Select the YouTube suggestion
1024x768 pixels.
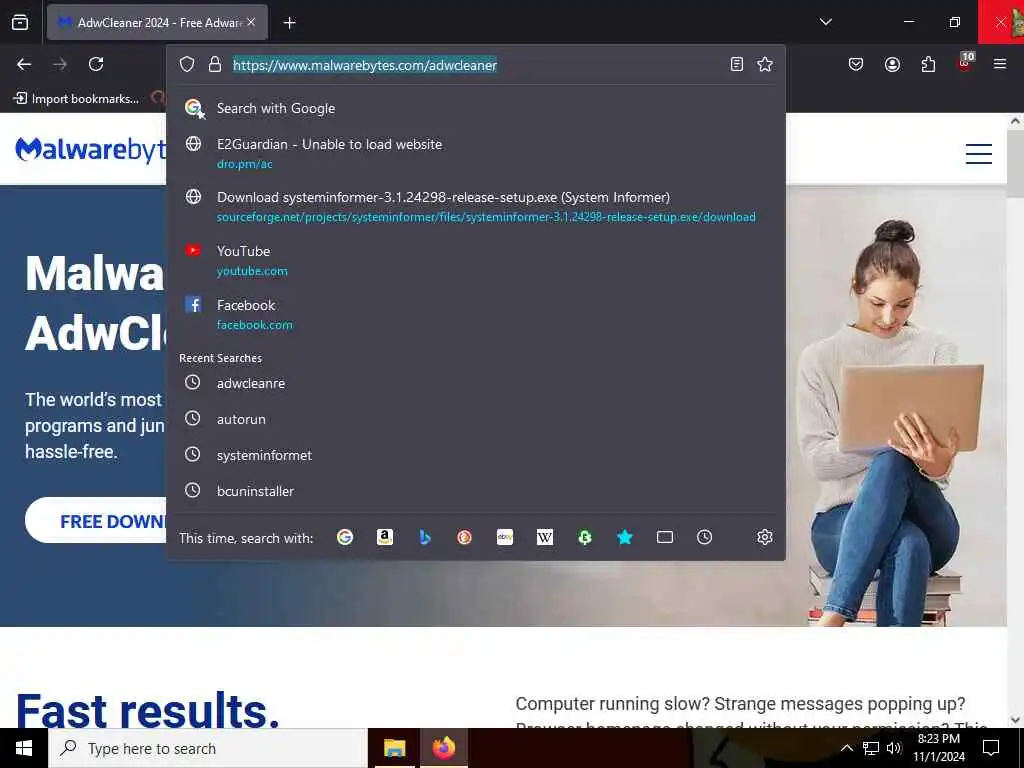475,261
